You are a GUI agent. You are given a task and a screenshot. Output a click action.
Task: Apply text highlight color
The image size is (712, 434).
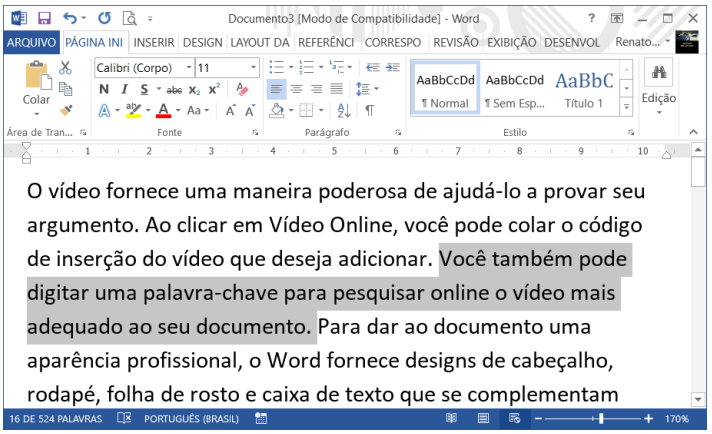pyautogui.click(x=134, y=110)
